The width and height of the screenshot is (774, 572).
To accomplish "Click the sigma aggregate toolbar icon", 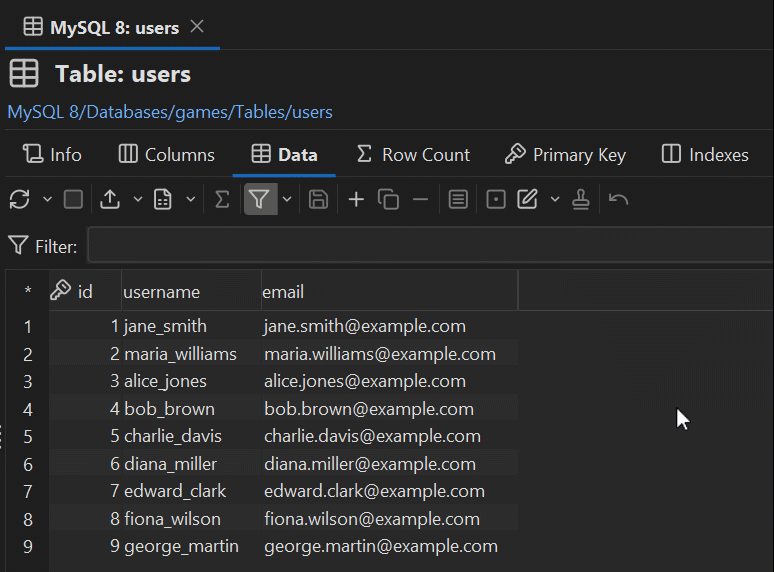I will point(222,199).
